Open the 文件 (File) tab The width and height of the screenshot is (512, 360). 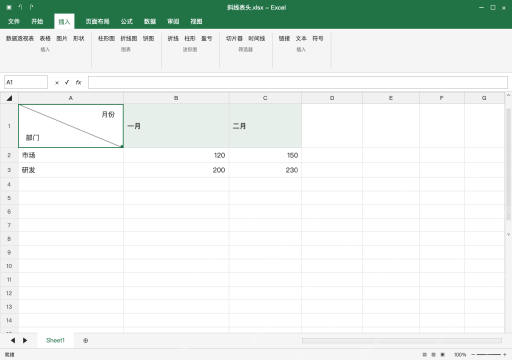point(14,22)
